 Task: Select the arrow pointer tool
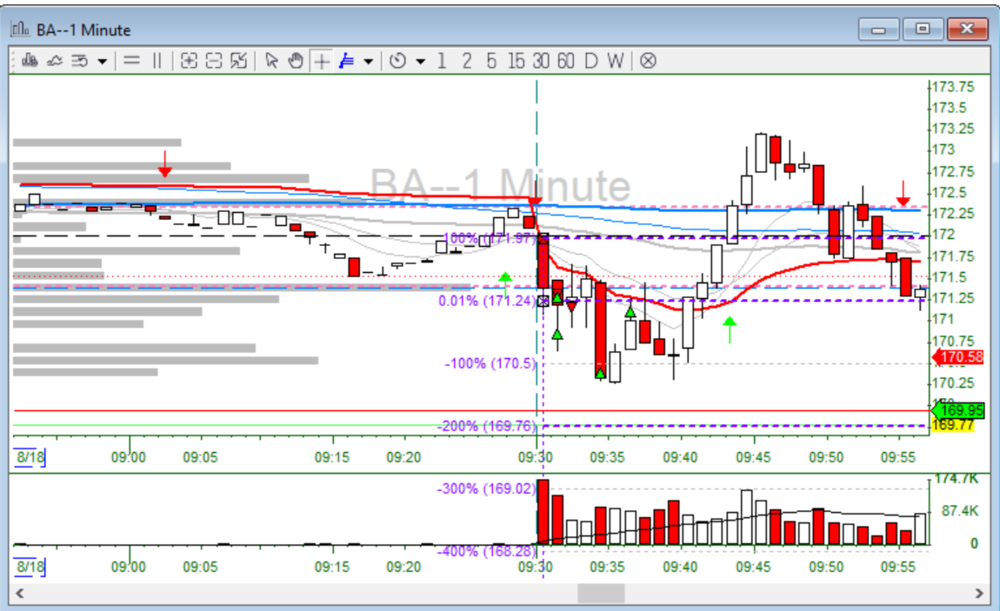pos(271,61)
